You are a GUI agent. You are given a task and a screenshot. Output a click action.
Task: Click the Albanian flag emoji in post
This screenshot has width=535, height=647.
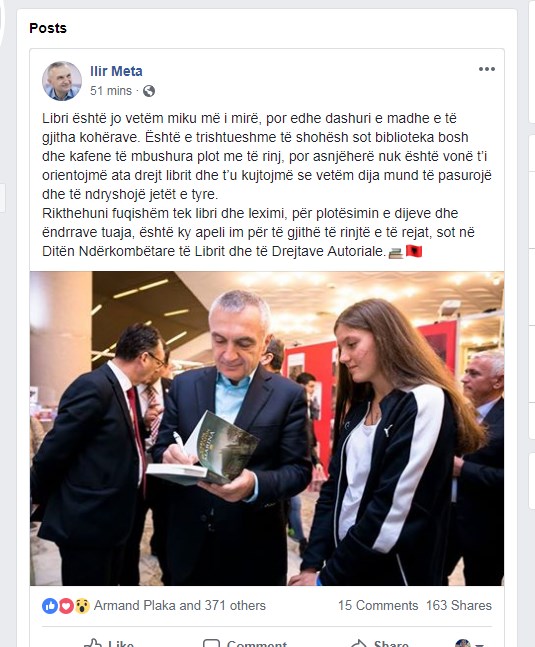click(414, 251)
